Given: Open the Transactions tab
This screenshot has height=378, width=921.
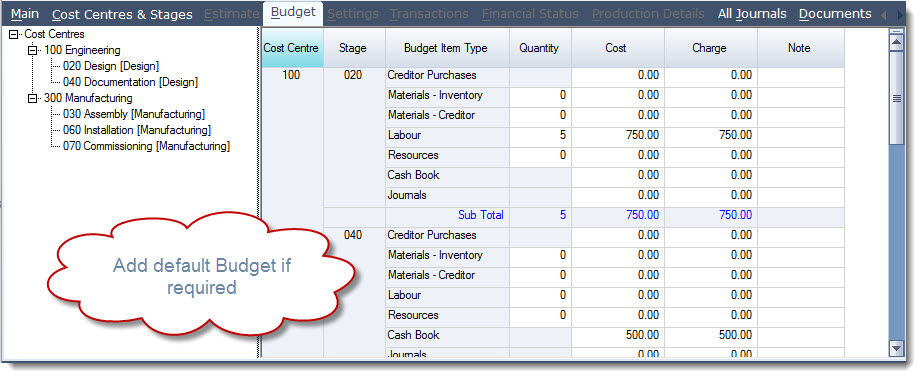Looking at the screenshot, I should click(429, 14).
